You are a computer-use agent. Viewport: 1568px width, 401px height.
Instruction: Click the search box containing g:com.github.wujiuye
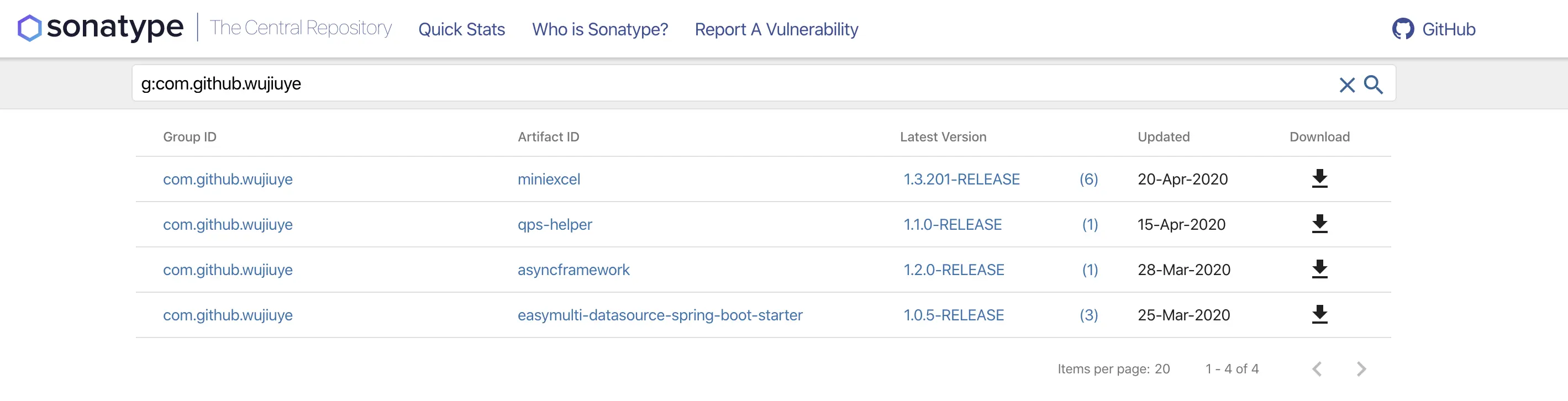(x=730, y=83)
